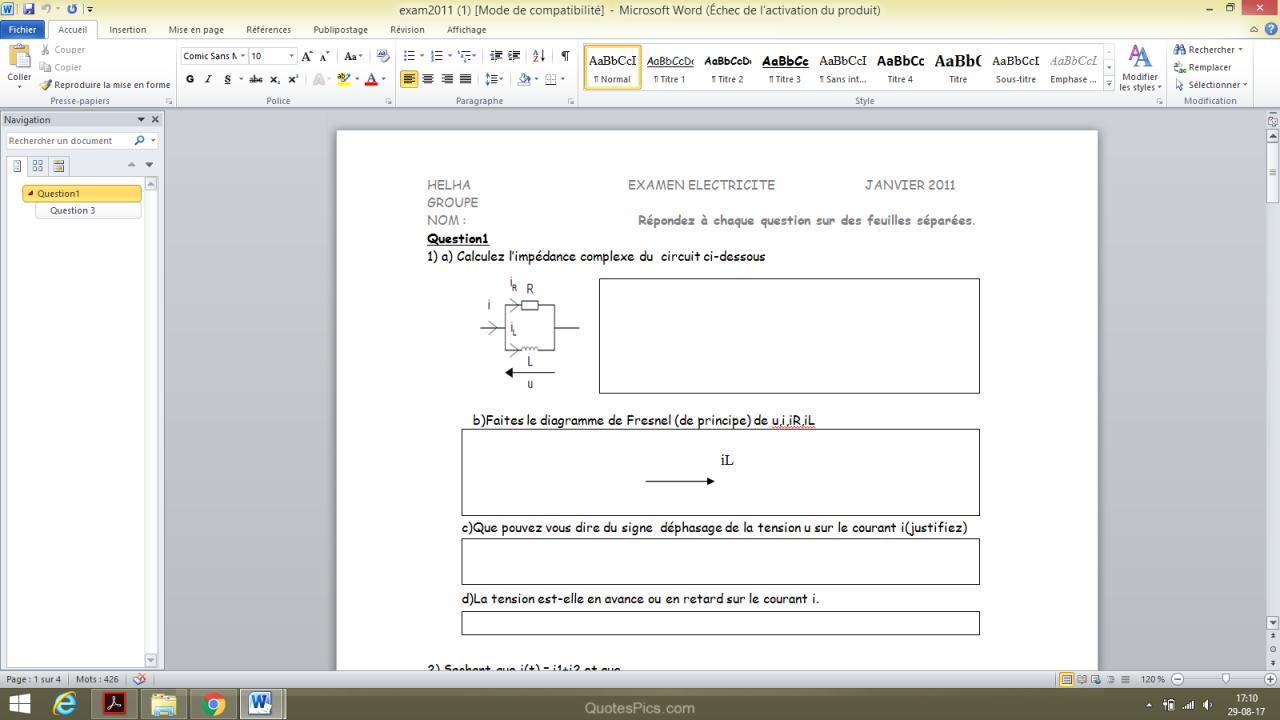The width and height of the screenshot is (1280, 720).
Task: Close the Navigation pane
Action: [155, 120]
